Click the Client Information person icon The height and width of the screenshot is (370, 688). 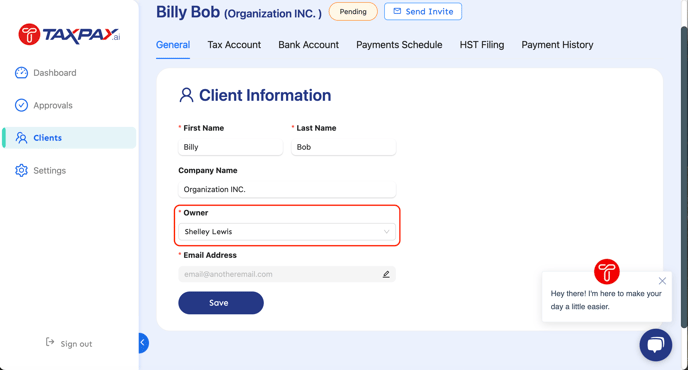[x=186, y=95]
